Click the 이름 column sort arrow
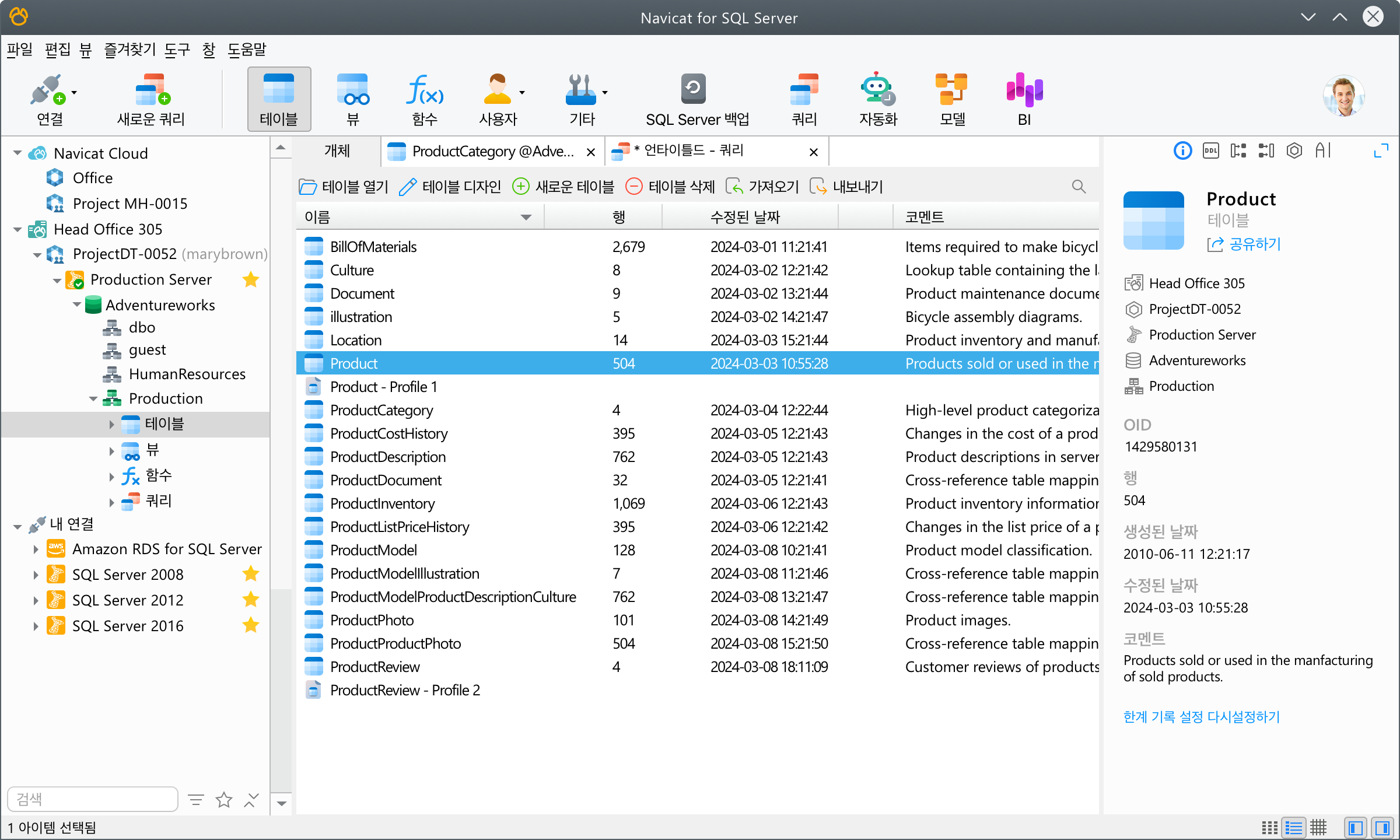Screen dimensions: 1400x840 (526, 218)
